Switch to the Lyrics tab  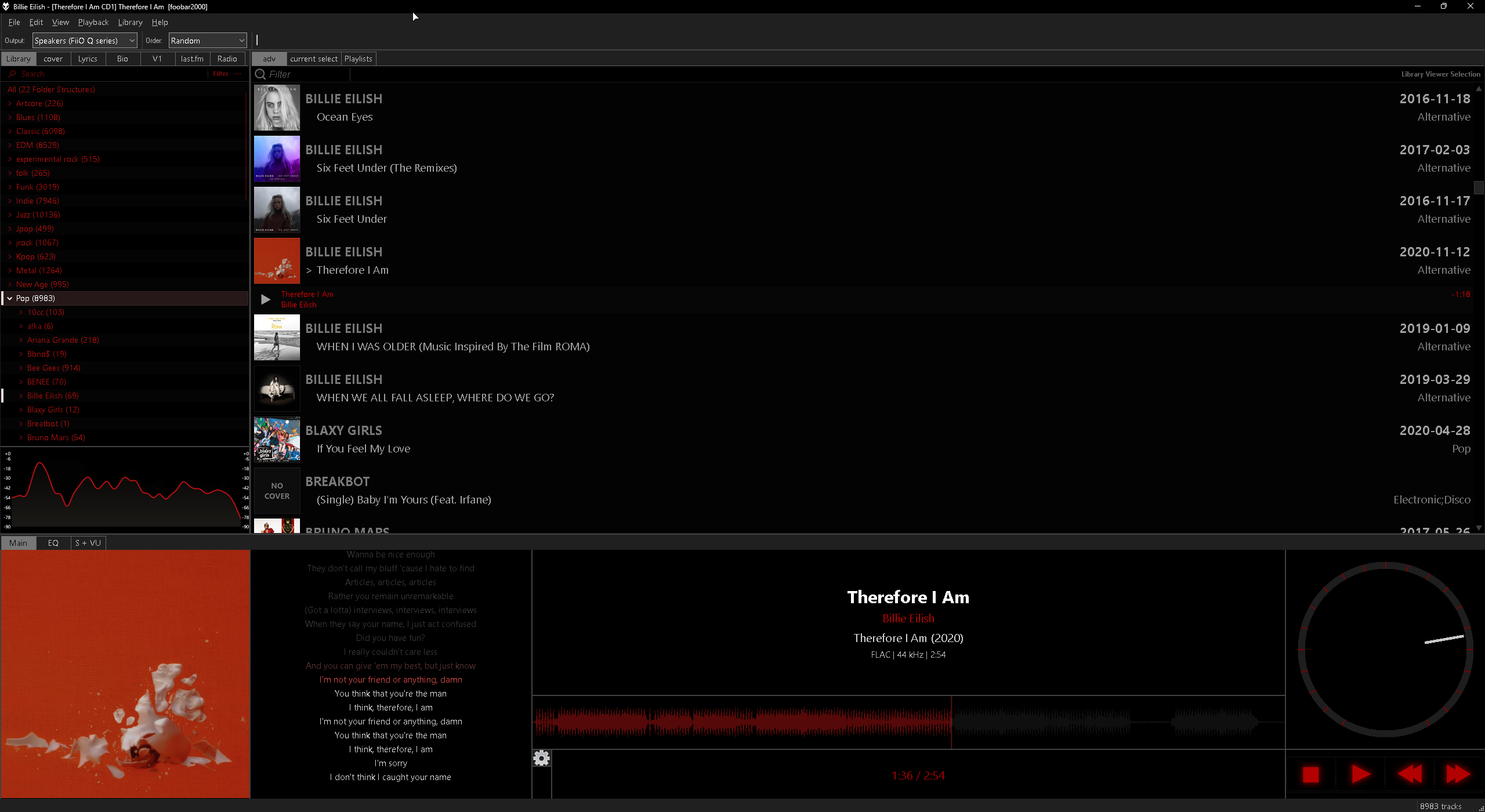point(88,59)
